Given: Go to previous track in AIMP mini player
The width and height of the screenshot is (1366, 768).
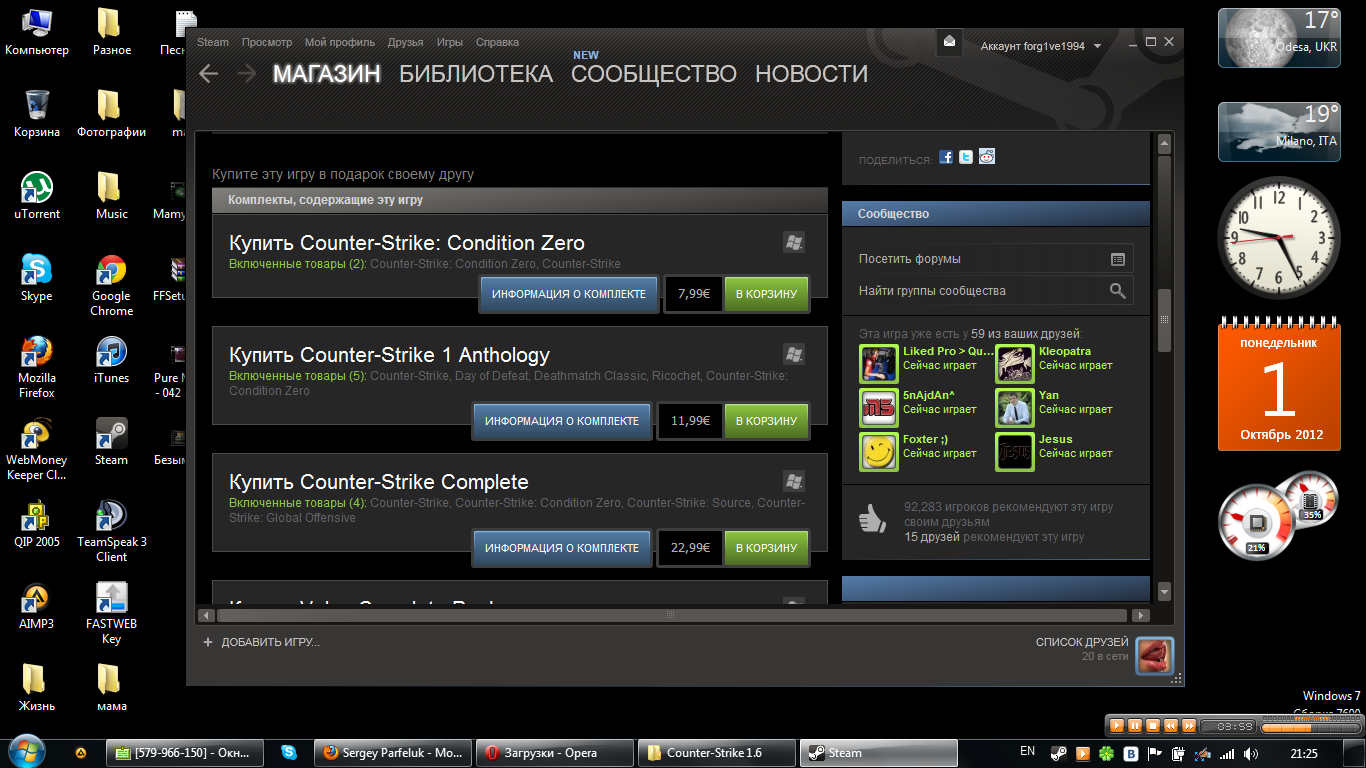Looking at the screenshot, I should tap(1171, 726).
